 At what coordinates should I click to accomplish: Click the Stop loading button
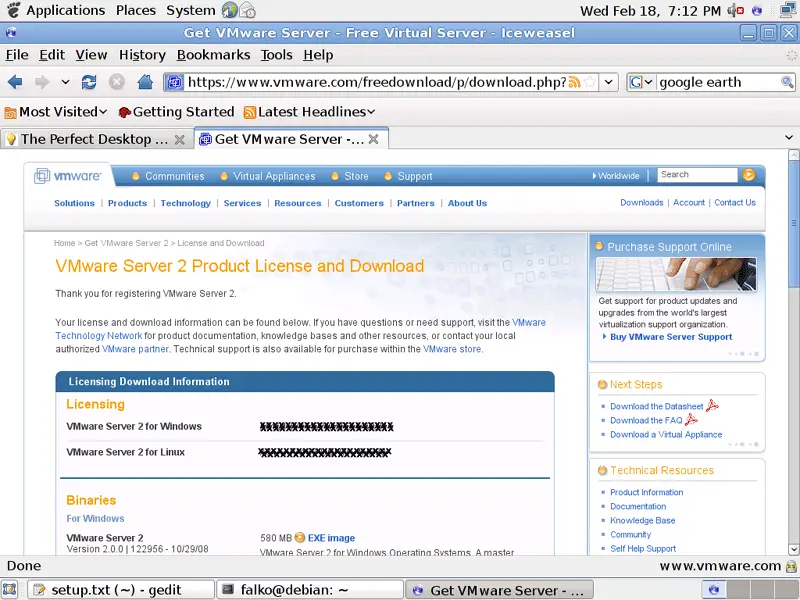[x=117, y=82]
